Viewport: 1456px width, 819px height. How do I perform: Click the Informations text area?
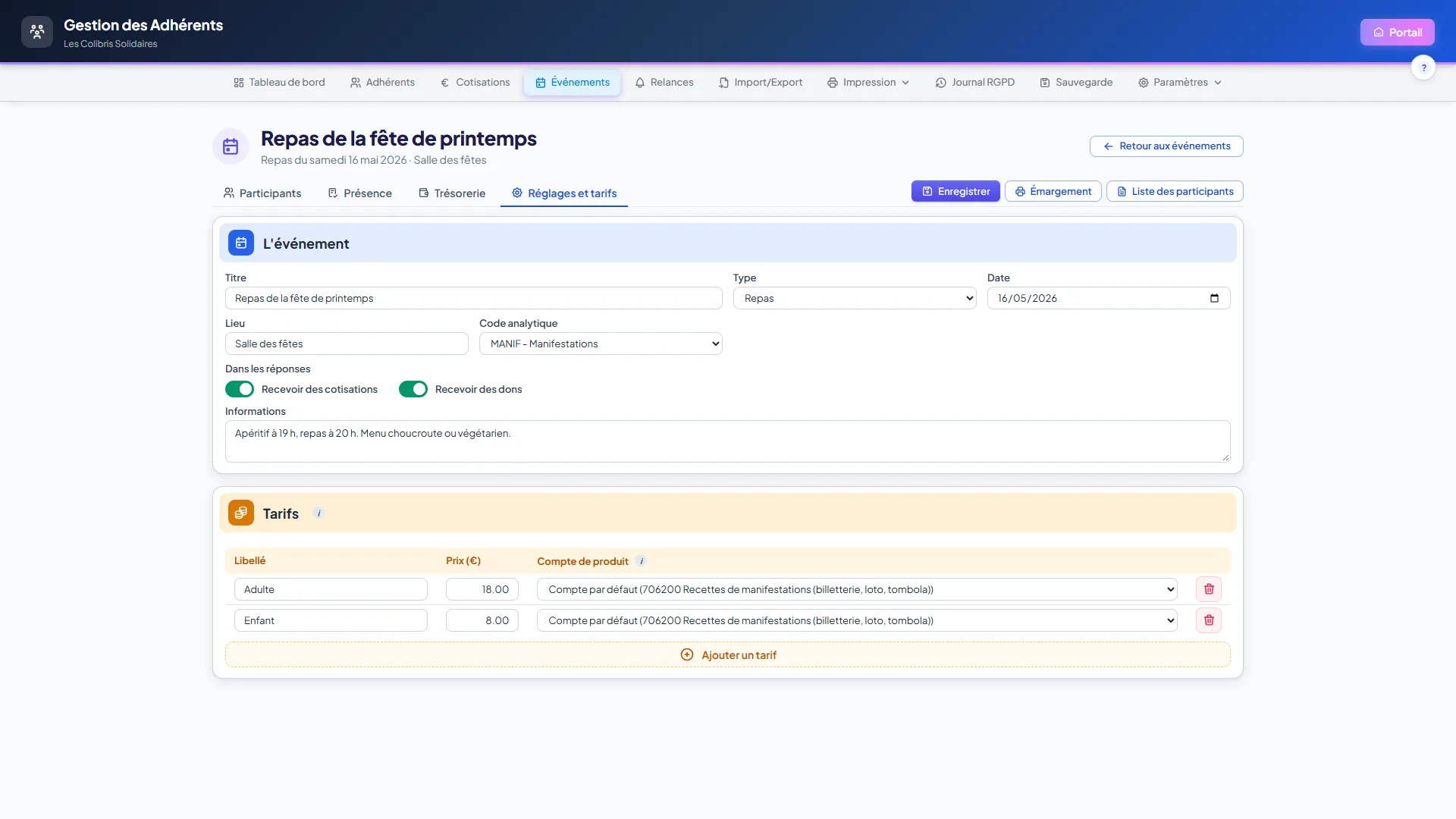click(x=728, y=441)
